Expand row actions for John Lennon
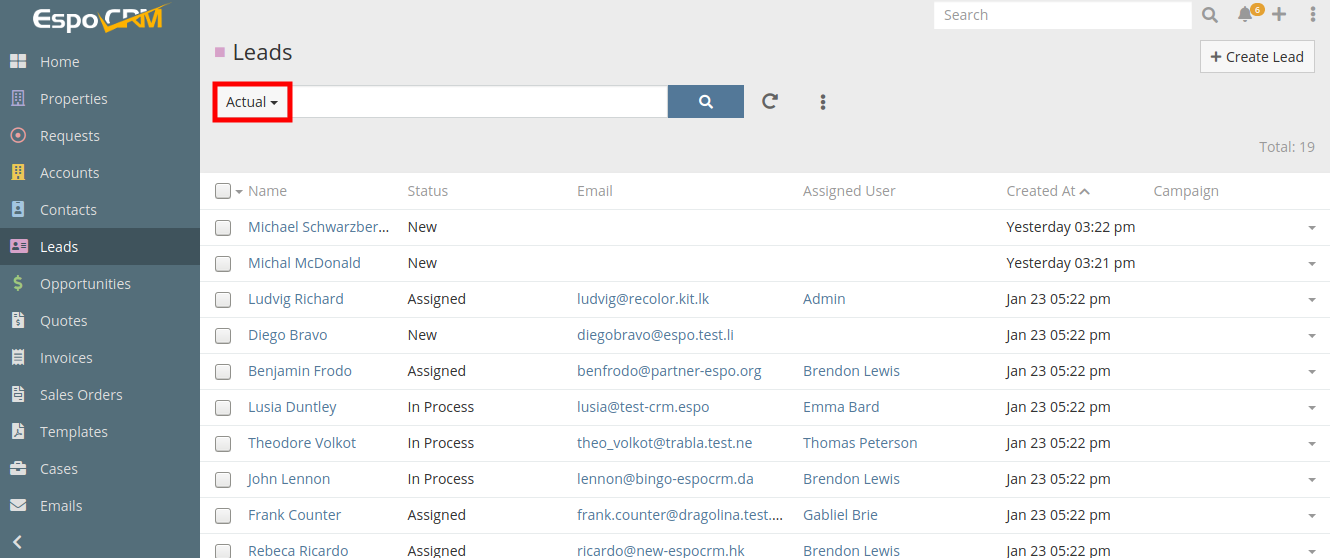The height and width of the screenshot is (558, 1330). point(1311,480)
